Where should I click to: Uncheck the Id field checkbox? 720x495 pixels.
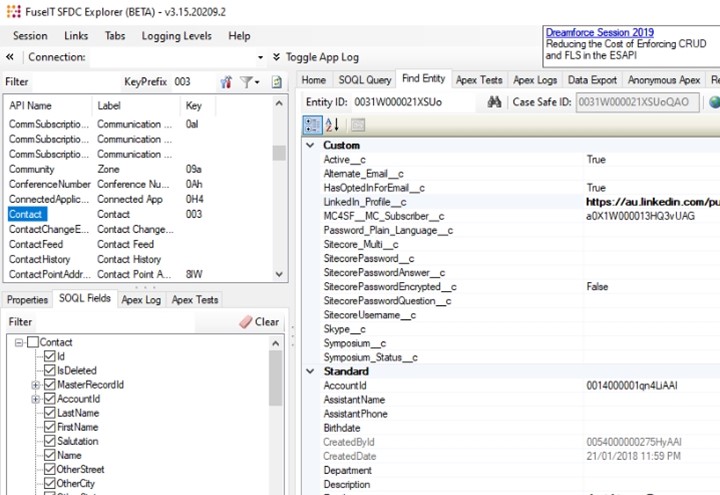50,356
